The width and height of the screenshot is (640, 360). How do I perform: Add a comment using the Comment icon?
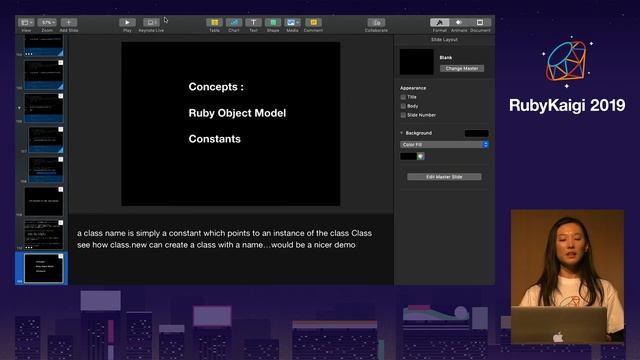(x=313, y=22)
